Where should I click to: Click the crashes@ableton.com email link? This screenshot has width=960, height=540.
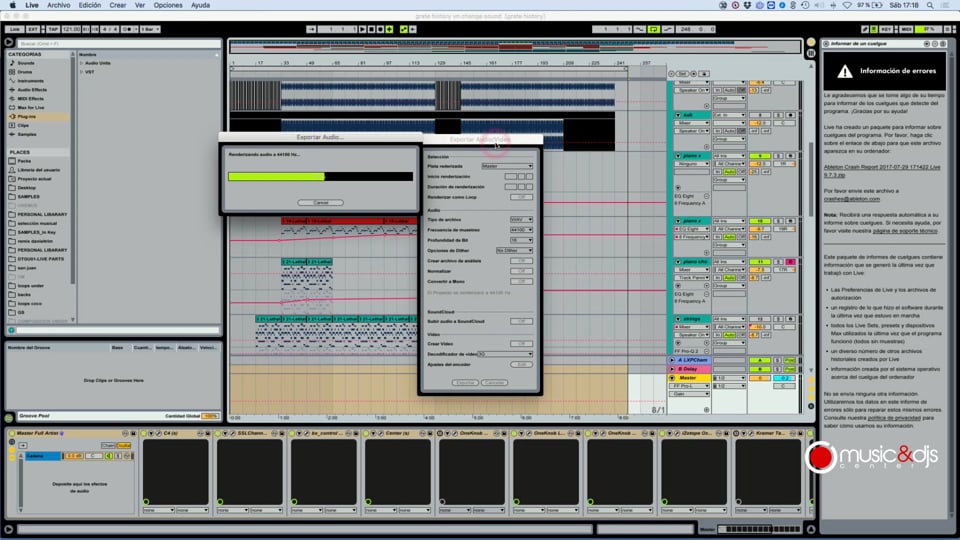(852, 198)
